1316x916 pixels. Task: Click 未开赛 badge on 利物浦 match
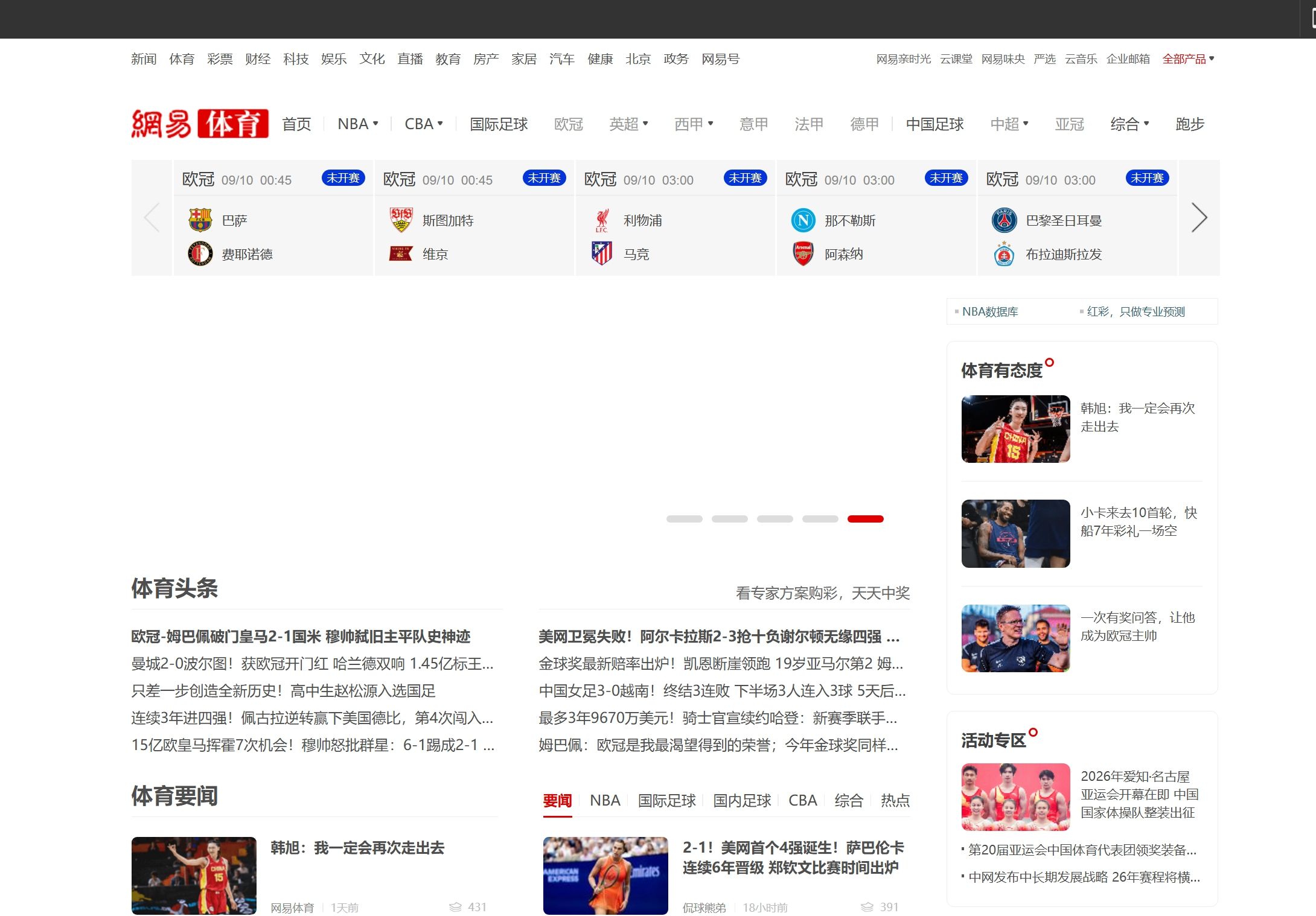pos(745,178)
